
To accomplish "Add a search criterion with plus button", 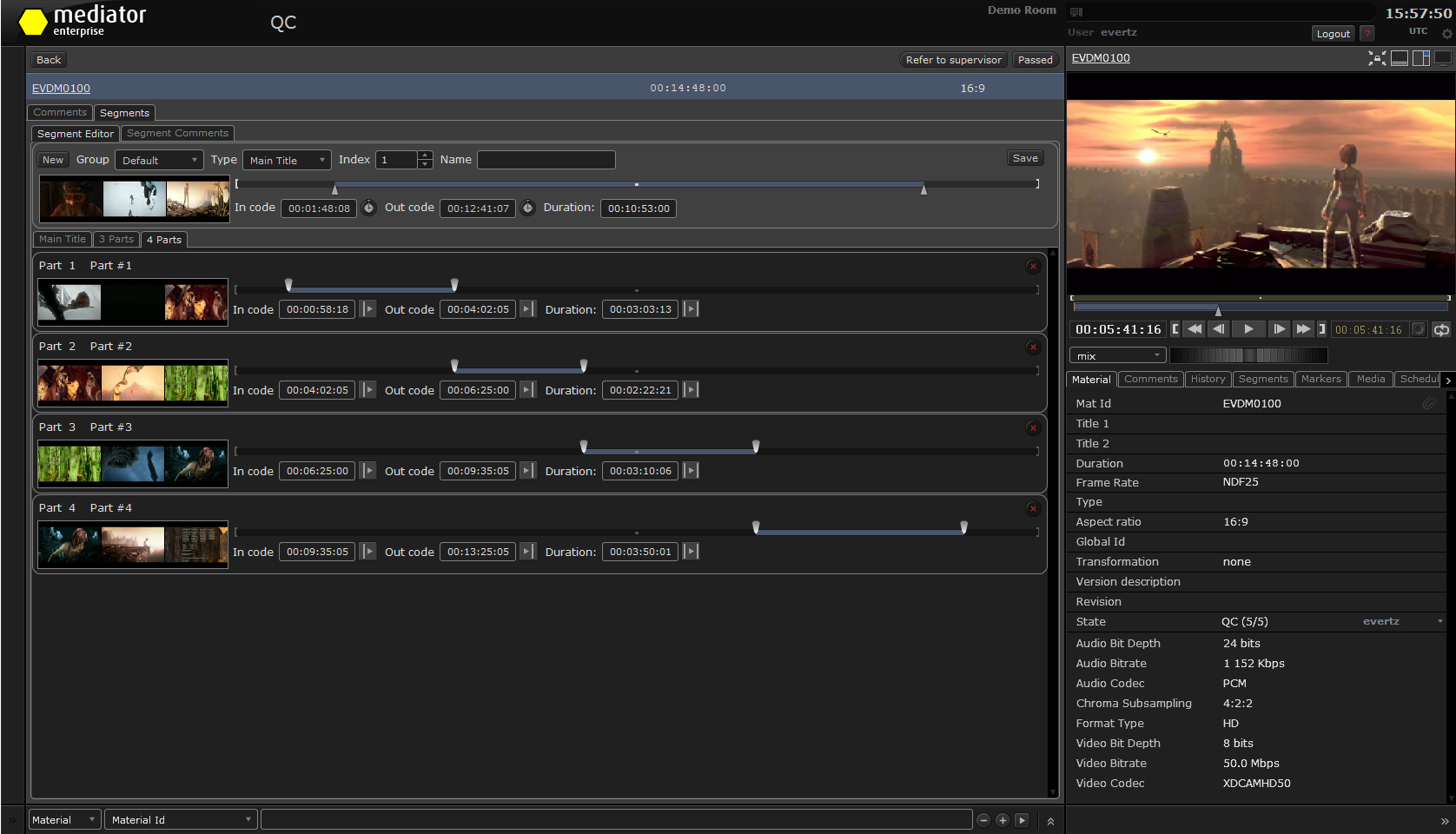I will tap(1003, 820).
